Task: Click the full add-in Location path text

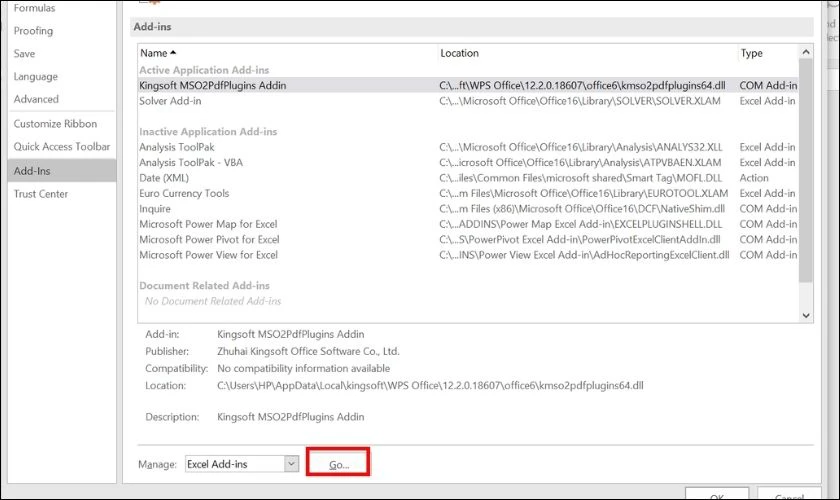Action: click(x=430, y=385)
